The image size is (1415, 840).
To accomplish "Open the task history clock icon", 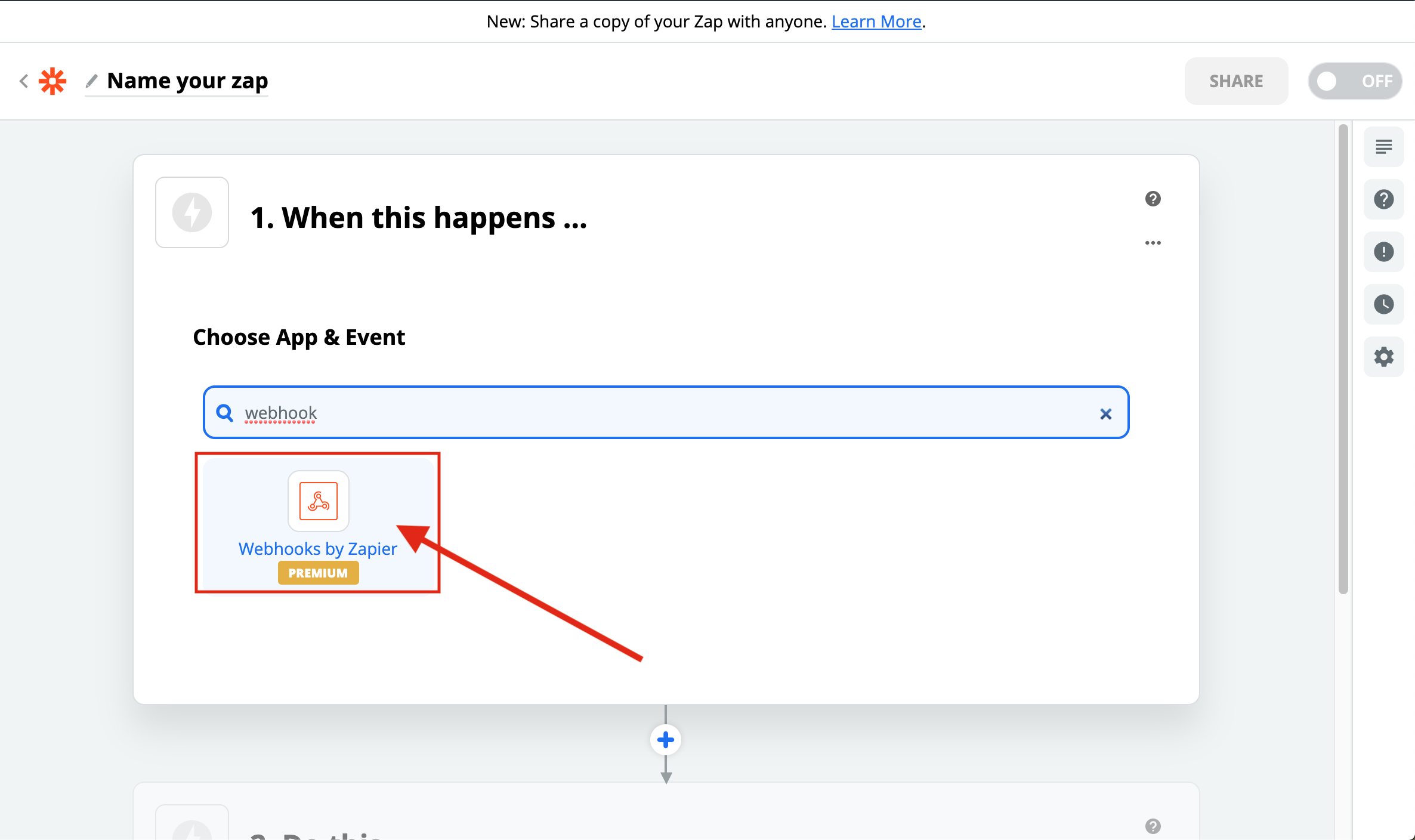I will point(1383,304).
